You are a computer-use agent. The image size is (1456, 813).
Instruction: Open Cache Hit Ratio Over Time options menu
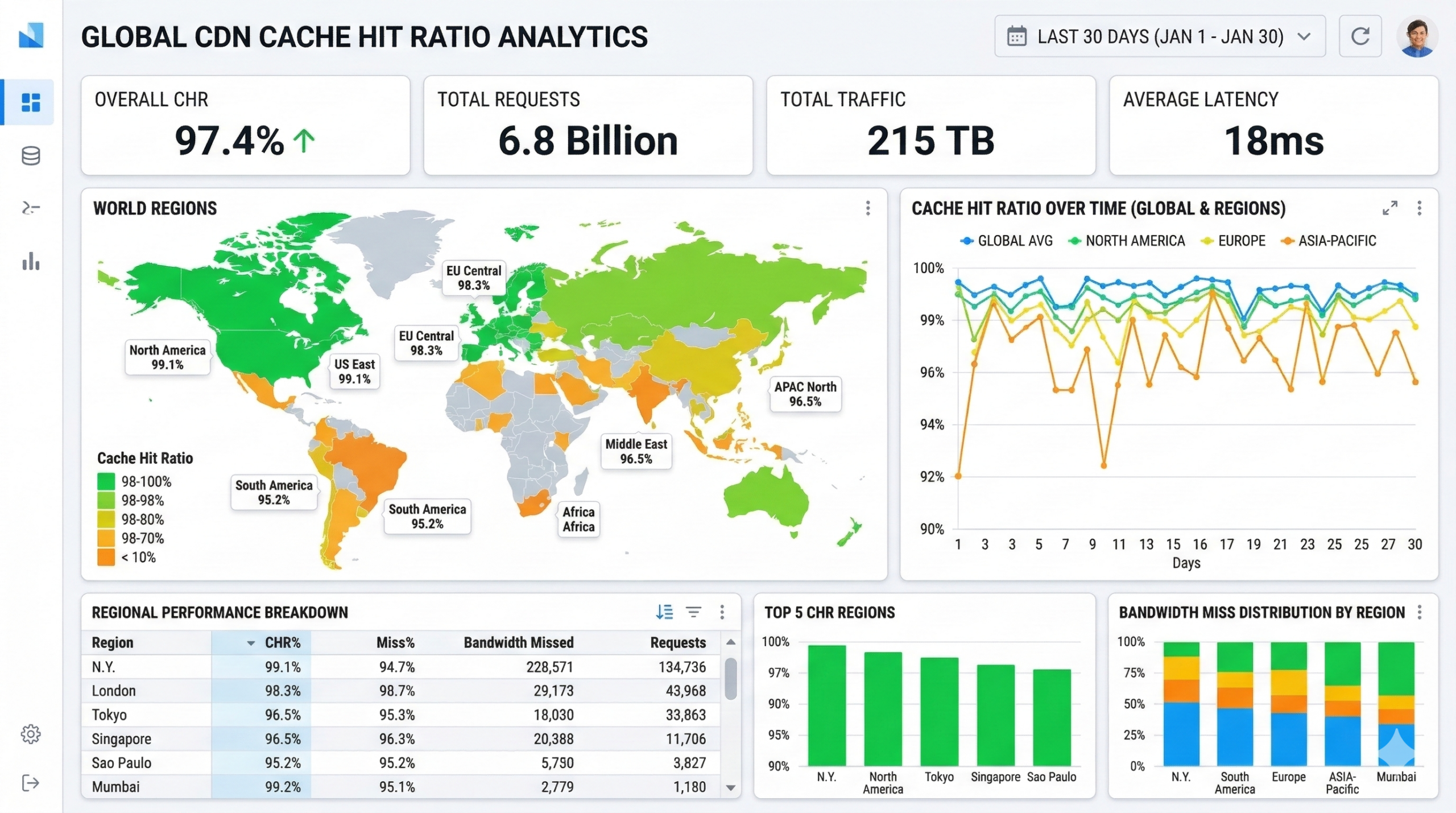(1420, 208)
